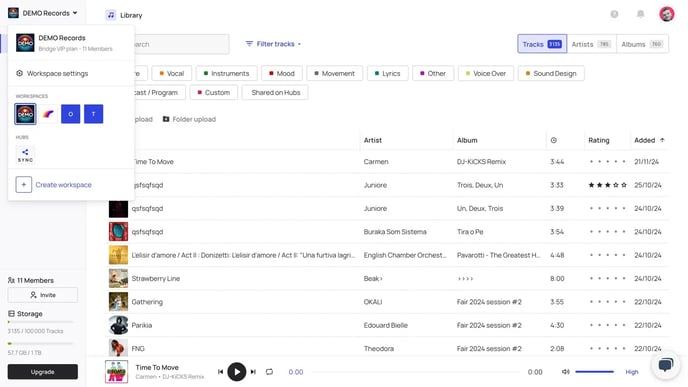
Task: Switch to the T workspace
Action: coord(93,114)
